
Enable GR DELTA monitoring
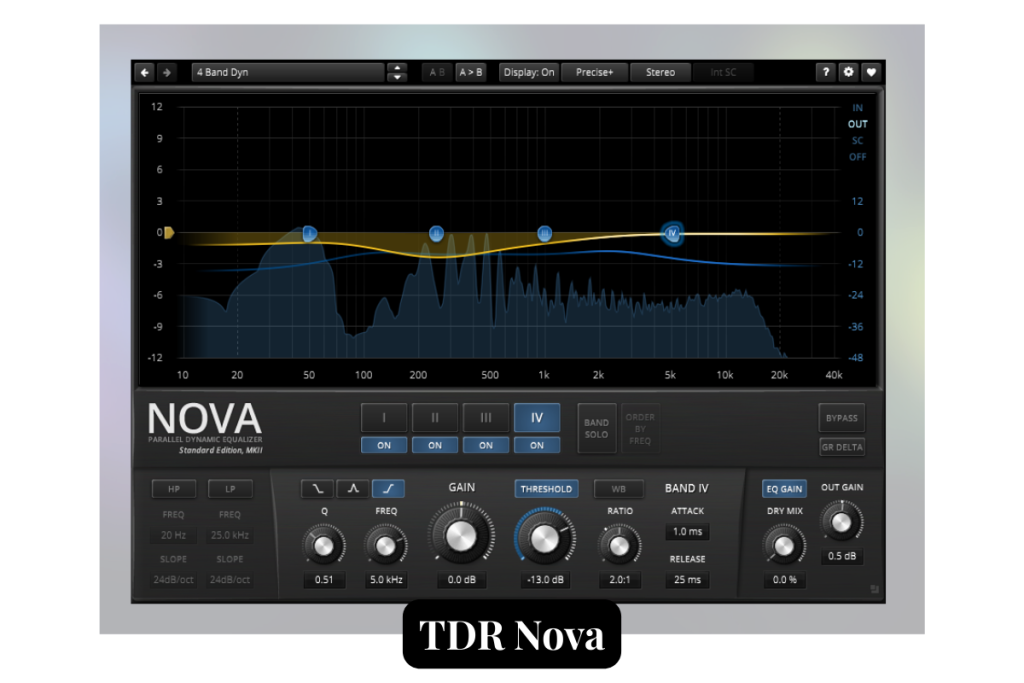[841, 447]
